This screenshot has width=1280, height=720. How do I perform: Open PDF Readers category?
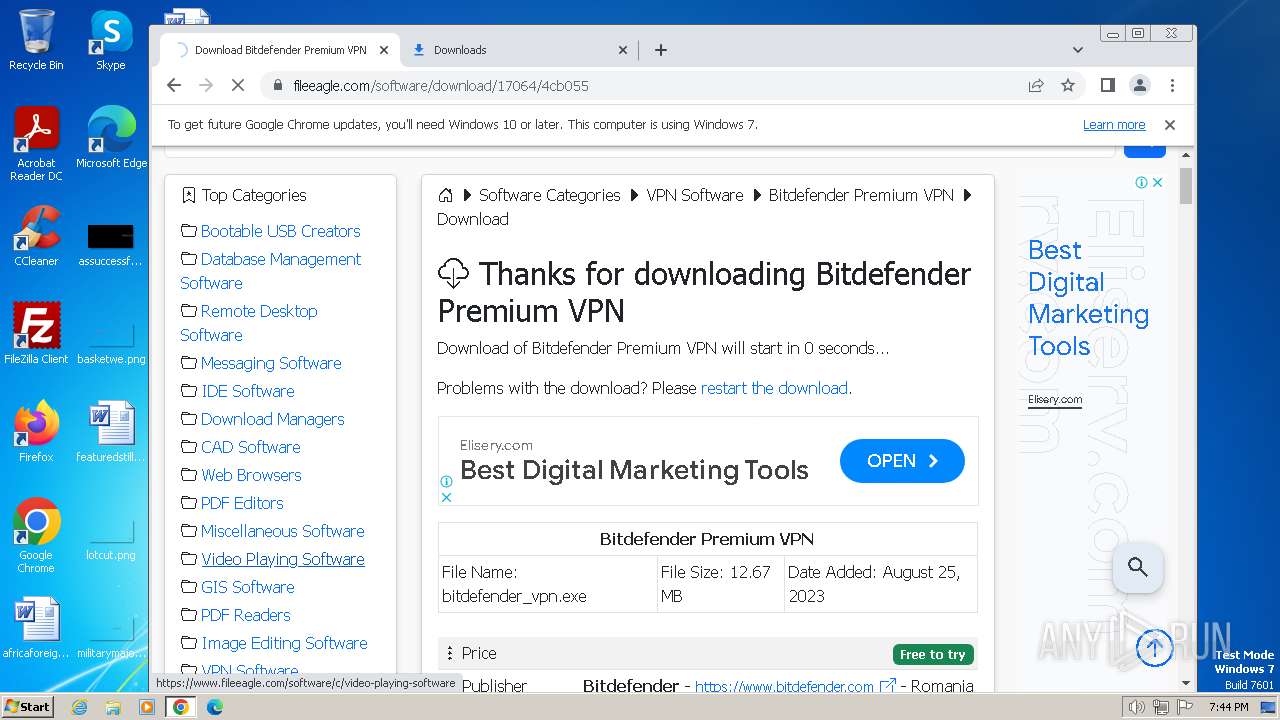(x=246, y=615)
